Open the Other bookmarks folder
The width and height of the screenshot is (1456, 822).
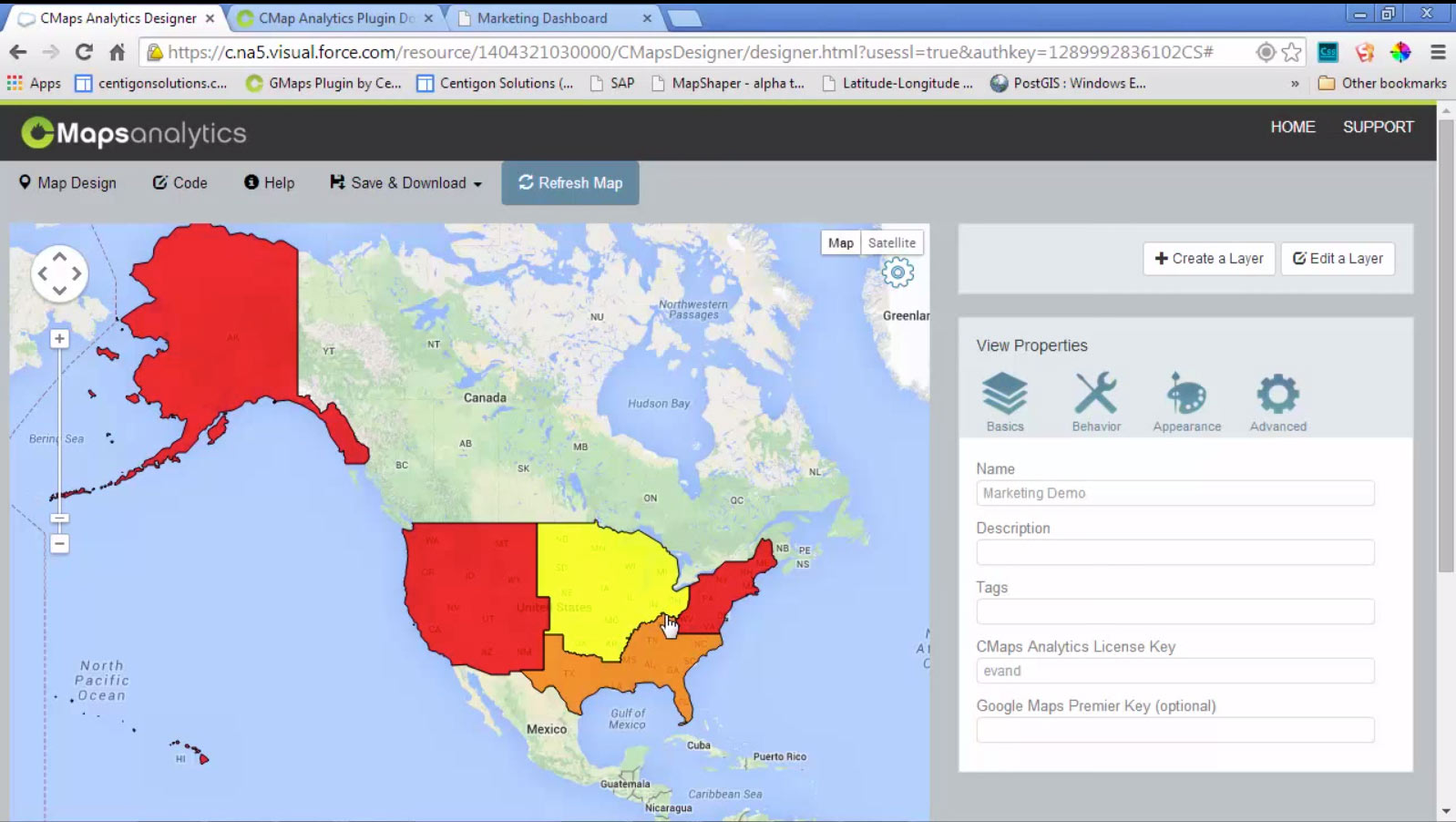coord(1382,83)
